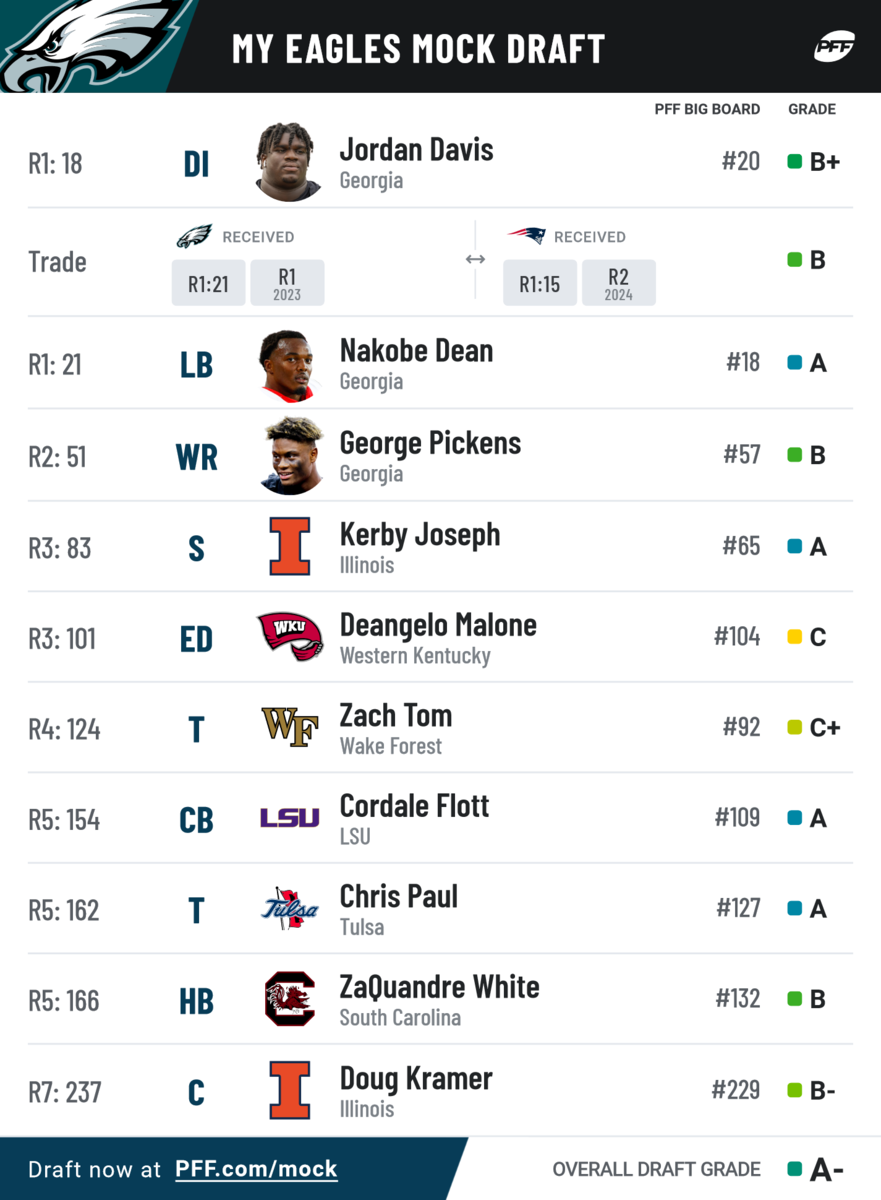This screenshot has width=881, height=1200.
Task: Click the South Carolina Gamecocks logo
Action: coord(290,999)
